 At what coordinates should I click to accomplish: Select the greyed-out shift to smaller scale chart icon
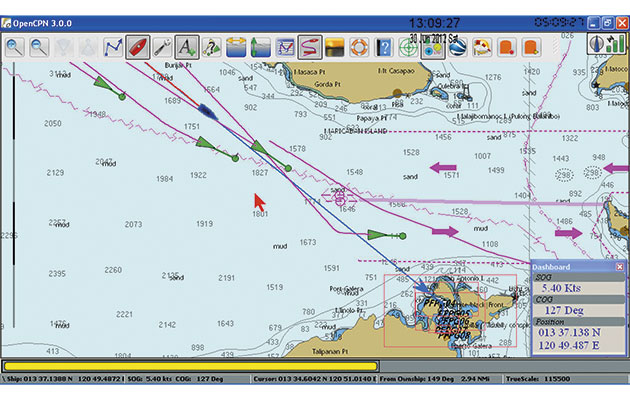[x=88, y=47]
